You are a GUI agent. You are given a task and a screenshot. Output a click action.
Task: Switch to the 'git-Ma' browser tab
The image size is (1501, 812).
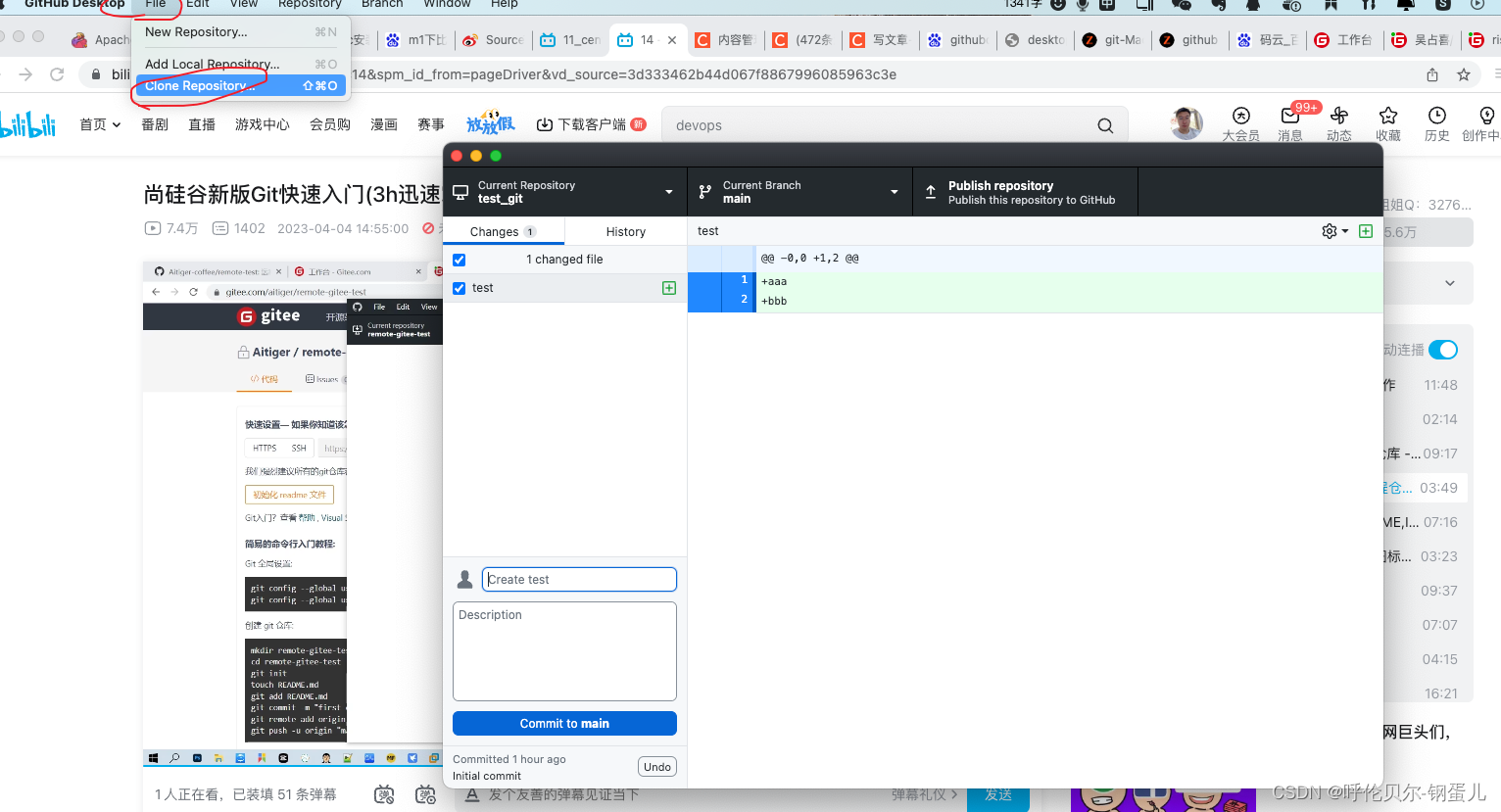pyautogui.click(x=1113, y=40)
